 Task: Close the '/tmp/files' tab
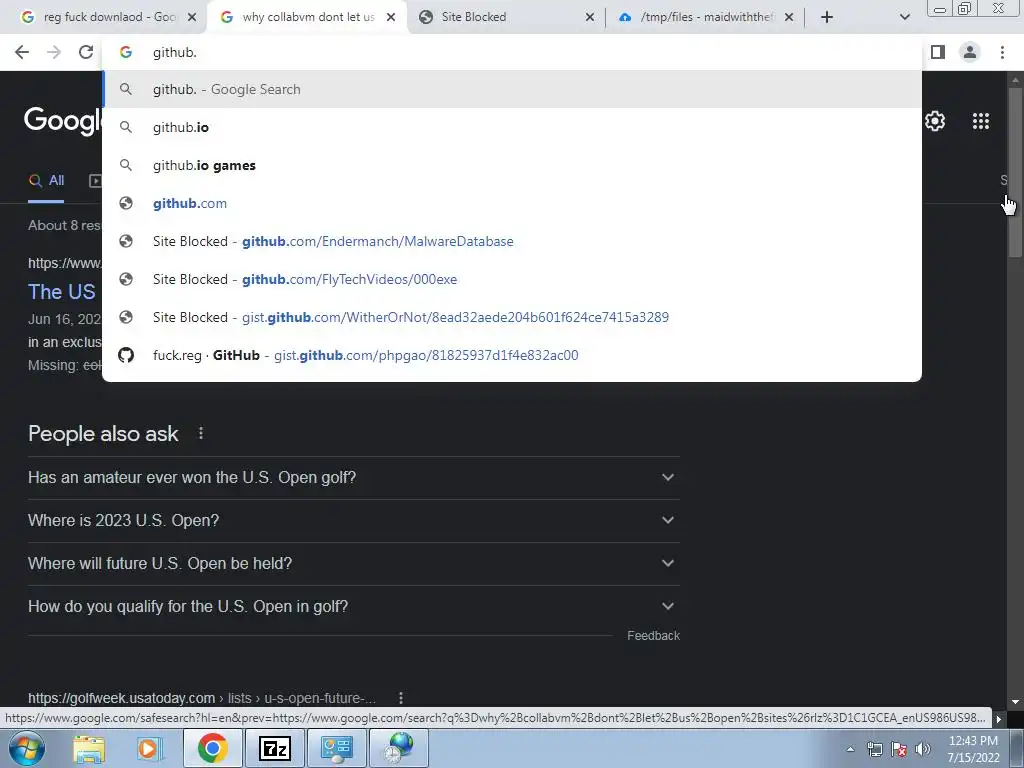point(789,17)
